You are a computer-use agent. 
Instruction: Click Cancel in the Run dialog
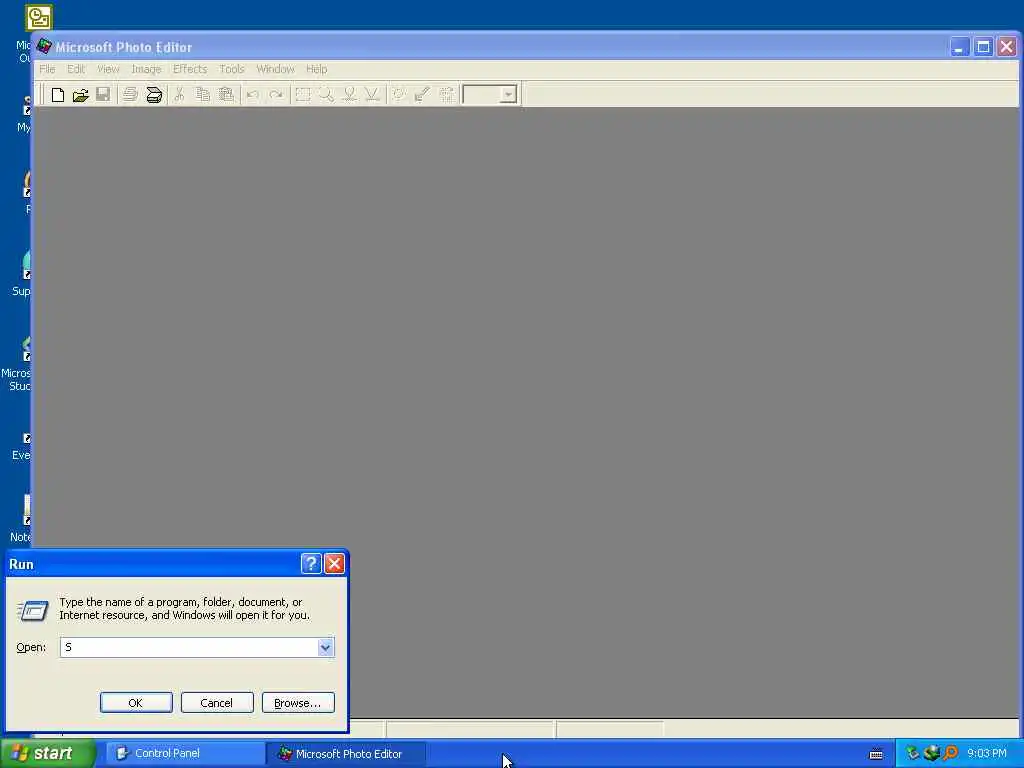coord(217,703)
